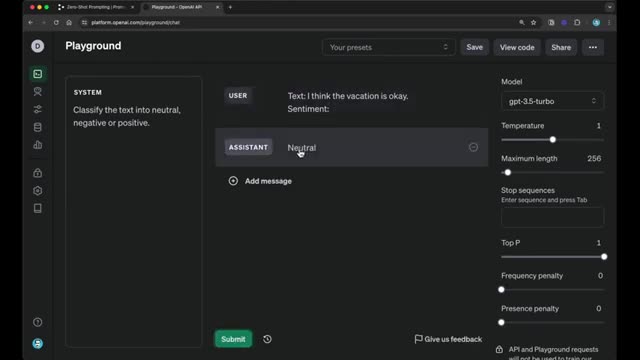Switch to the Zero-Shot Prompting browser tab
The image size is (640, 360).
pos(96,7)
